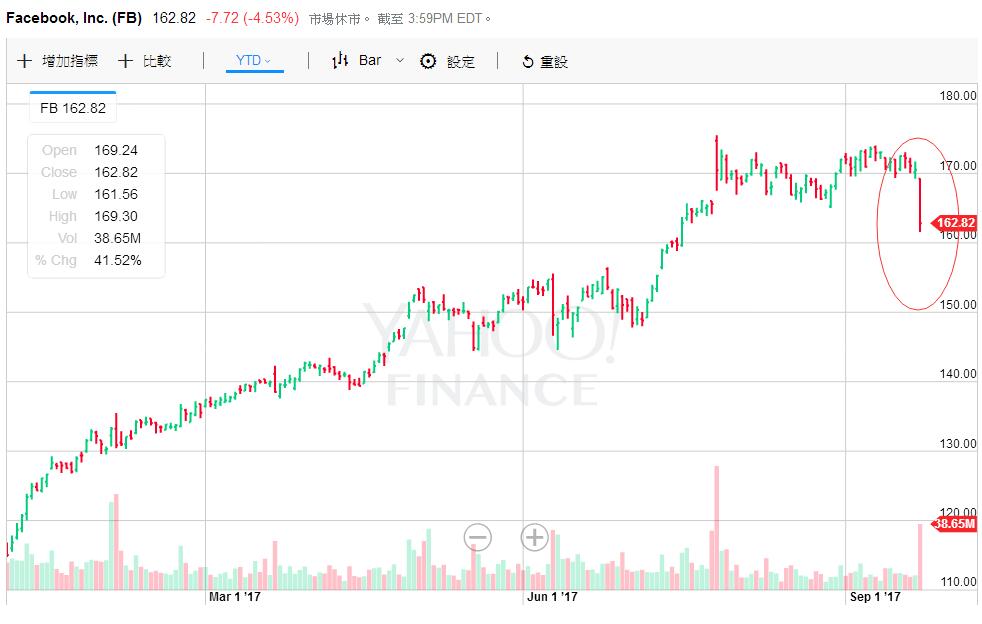Click the red 38.65M volume tag

[953, 523]
